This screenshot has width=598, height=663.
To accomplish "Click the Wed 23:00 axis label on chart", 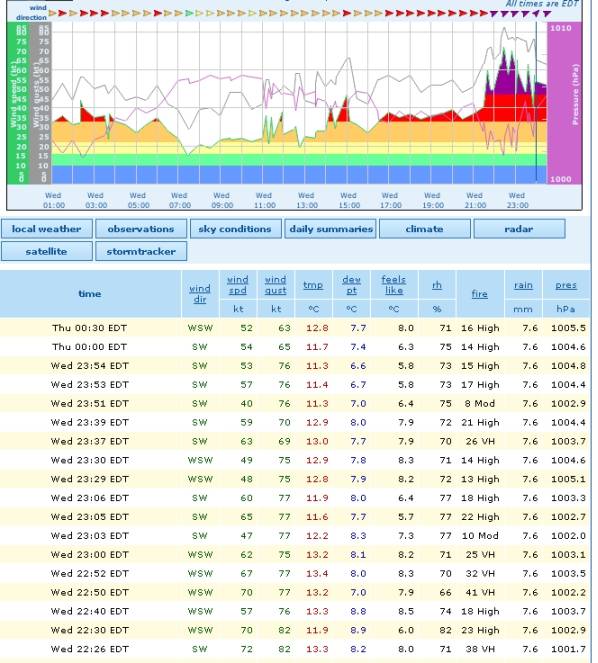I will coord(517,200).
